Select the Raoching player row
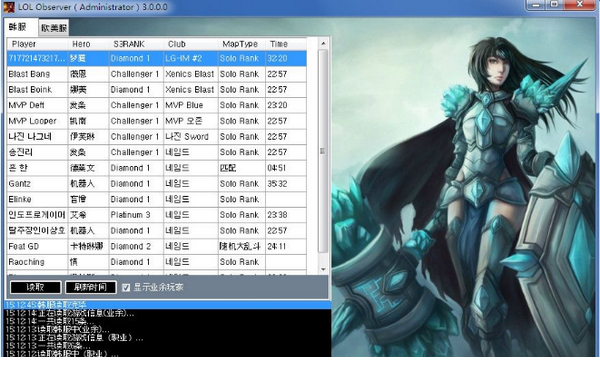600x371 pixels. pos(157,262)
